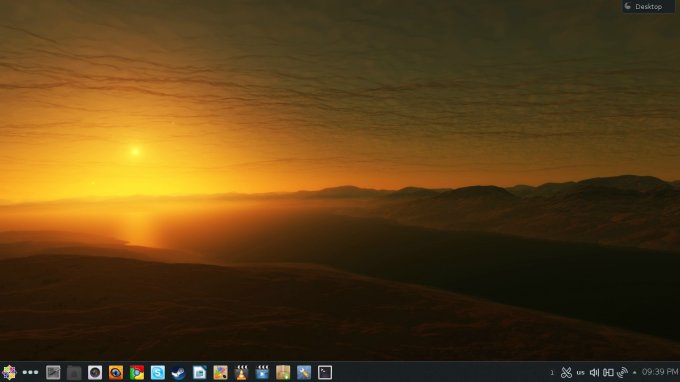Image resolution: width=680 pixels, height=382 pixels.
Task: Open Skype from the taskbar
Action: 158,372
